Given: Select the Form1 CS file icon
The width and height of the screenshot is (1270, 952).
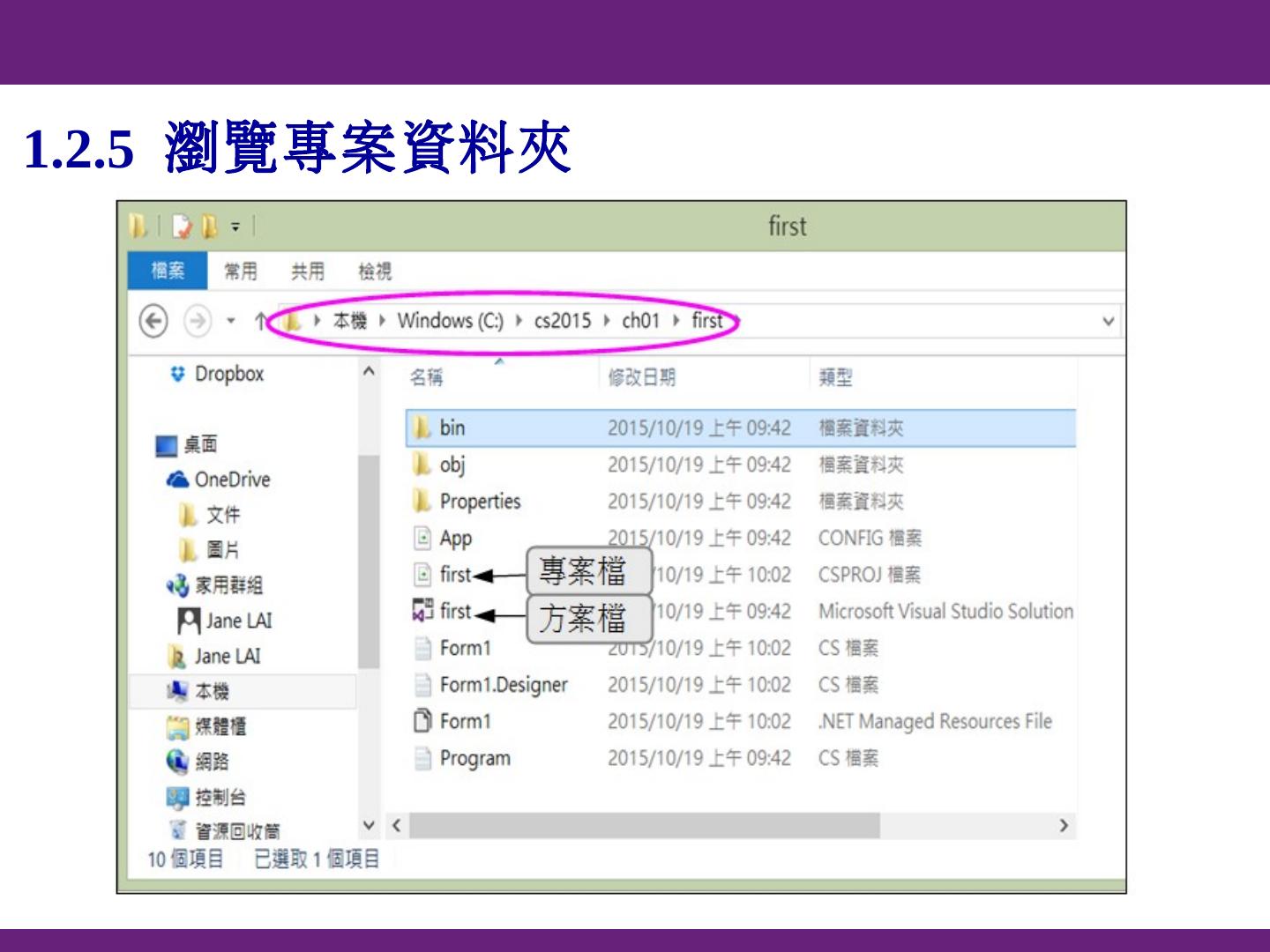Looking at the screenshot, I should click(x=423, y=648).
